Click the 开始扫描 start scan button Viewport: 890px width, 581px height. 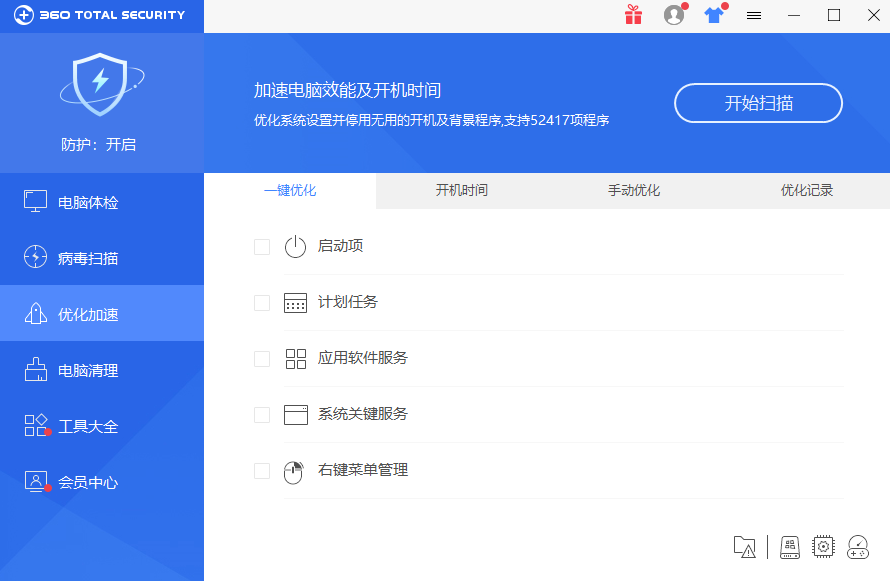pyautogui.click(x=757, y=103)
